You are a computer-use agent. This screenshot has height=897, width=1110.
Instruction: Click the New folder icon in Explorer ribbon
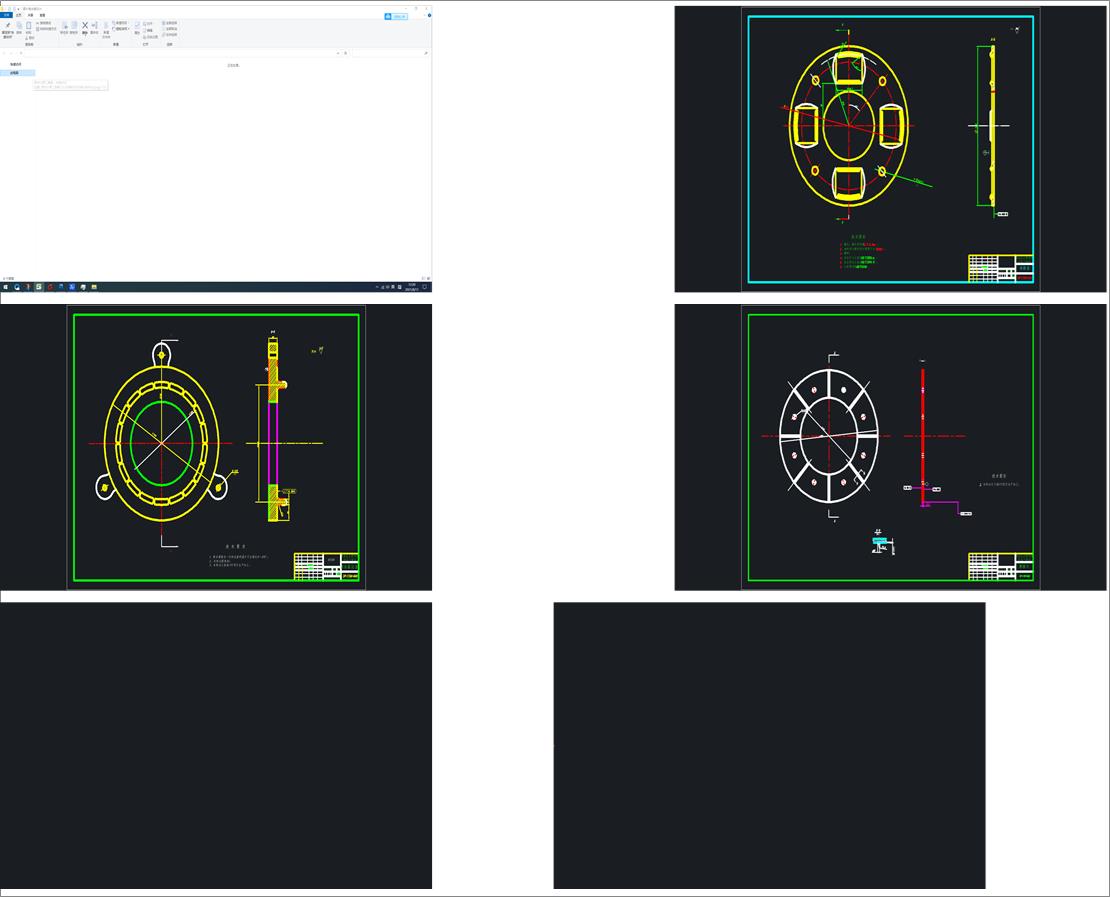coord(106,30)
